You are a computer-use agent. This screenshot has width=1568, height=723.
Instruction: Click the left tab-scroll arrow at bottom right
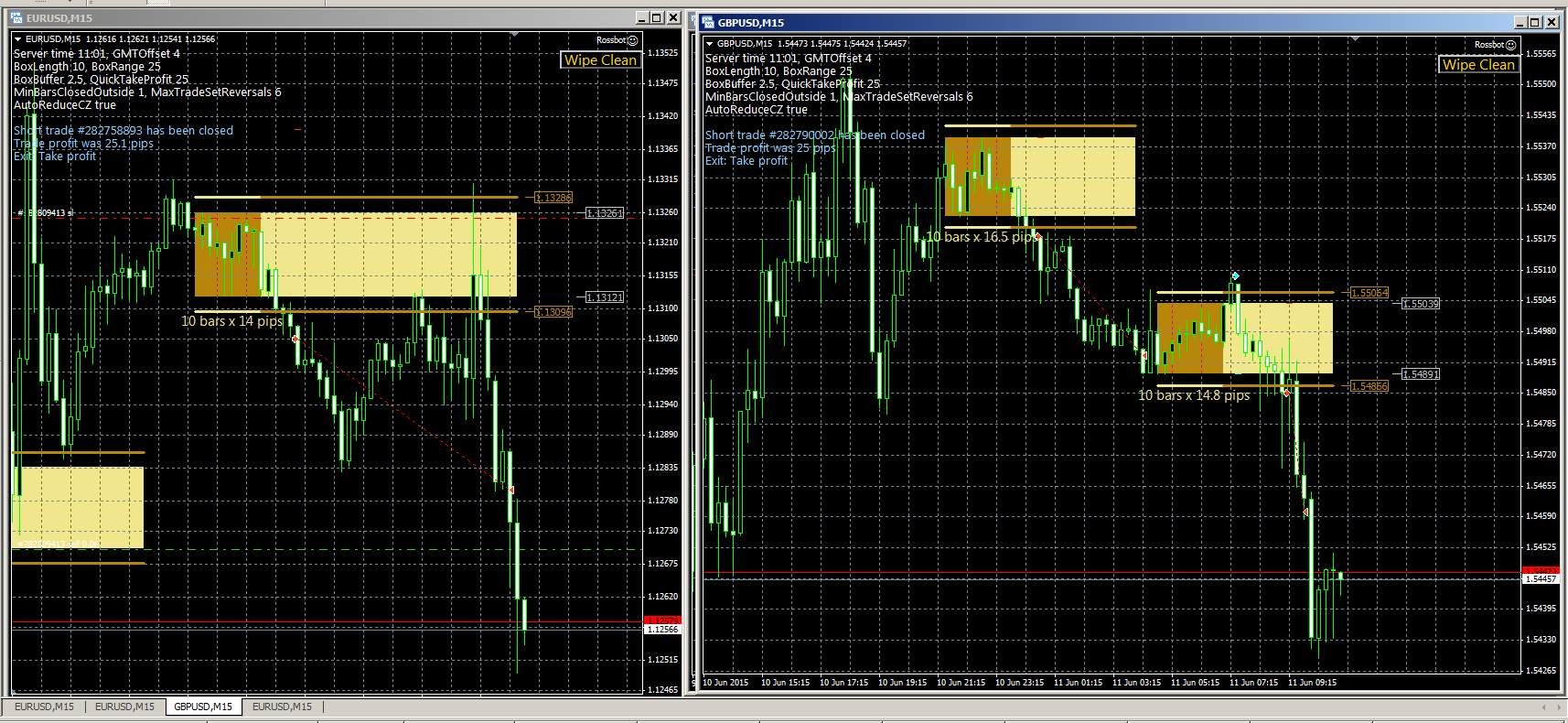pyautogui.click(x=1545, y=707)
